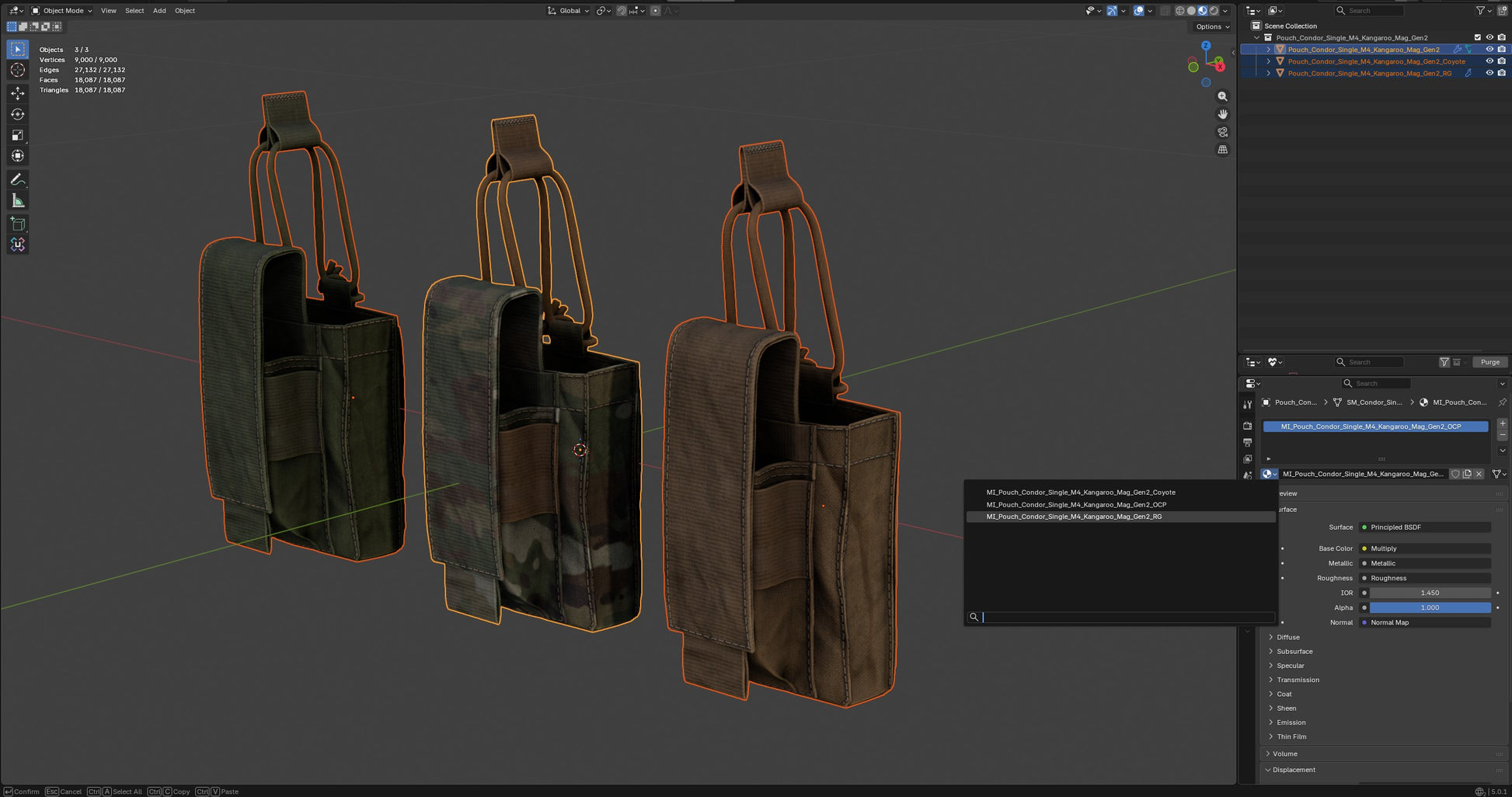Uncheck the collection exclude checkbox

(x=1477, y=37)
